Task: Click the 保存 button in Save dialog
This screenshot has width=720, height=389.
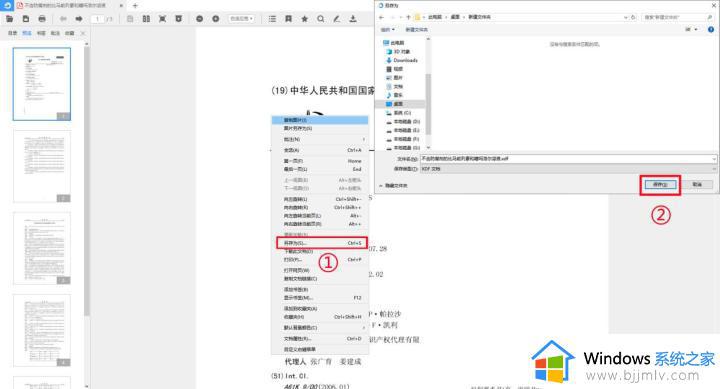Action: click(660, 185)
